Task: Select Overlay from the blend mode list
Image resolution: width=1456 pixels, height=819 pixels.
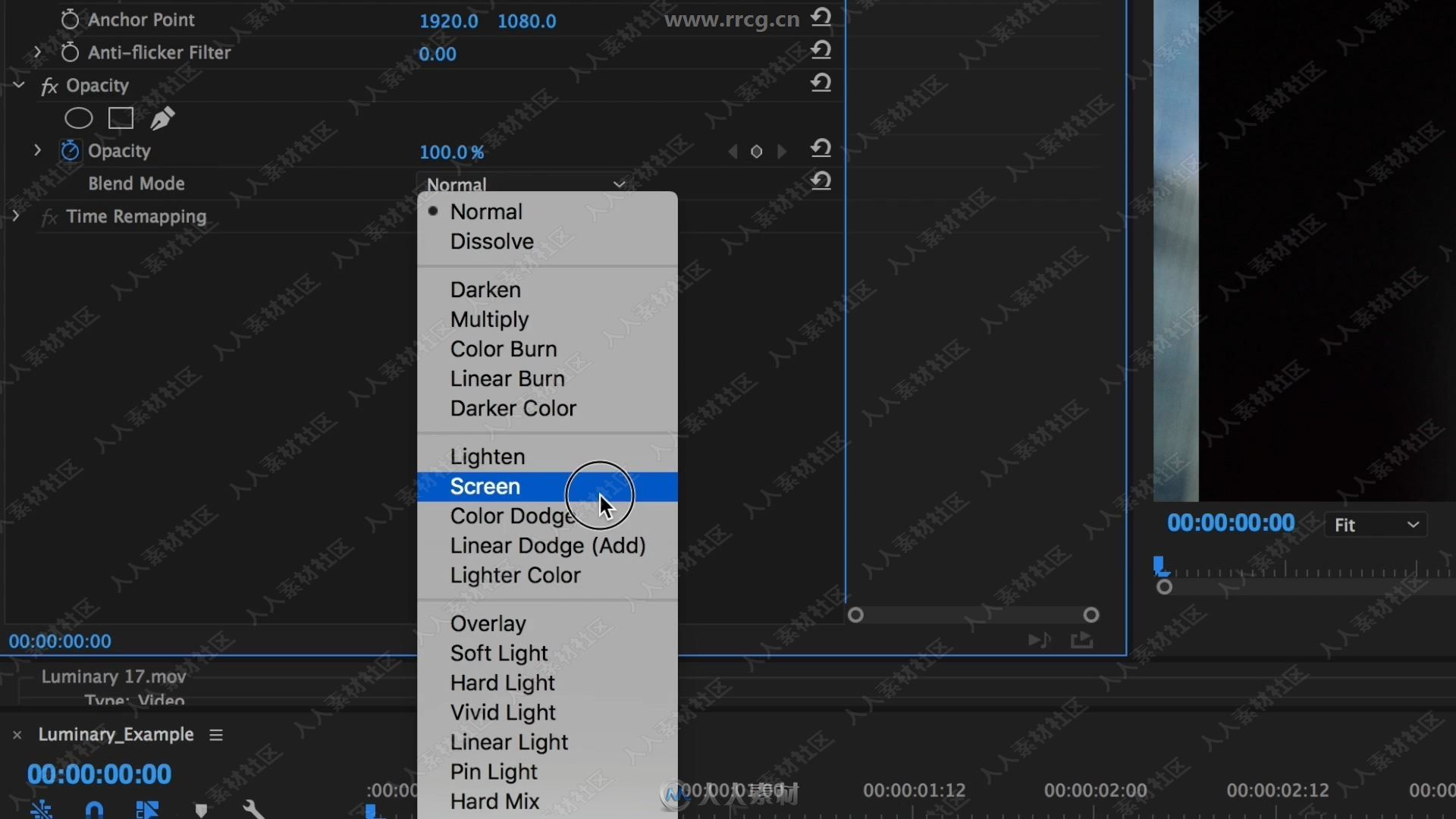Action: [488, 623]
